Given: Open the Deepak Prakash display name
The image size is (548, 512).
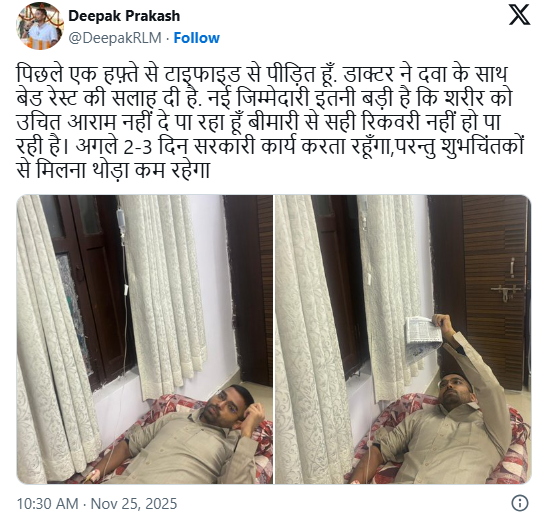Looking at the screenshot, I should [124, 16].
